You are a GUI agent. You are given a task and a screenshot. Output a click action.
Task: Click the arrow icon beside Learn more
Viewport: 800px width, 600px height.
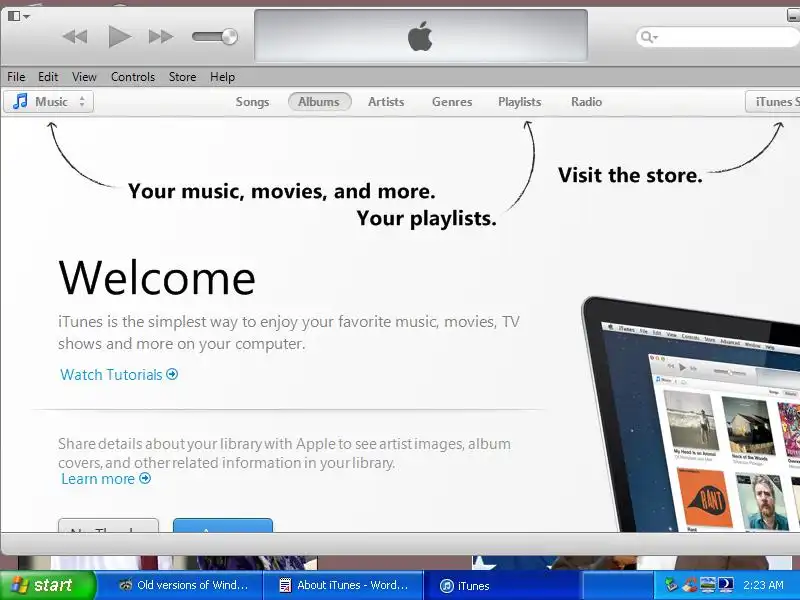point(145,479)
